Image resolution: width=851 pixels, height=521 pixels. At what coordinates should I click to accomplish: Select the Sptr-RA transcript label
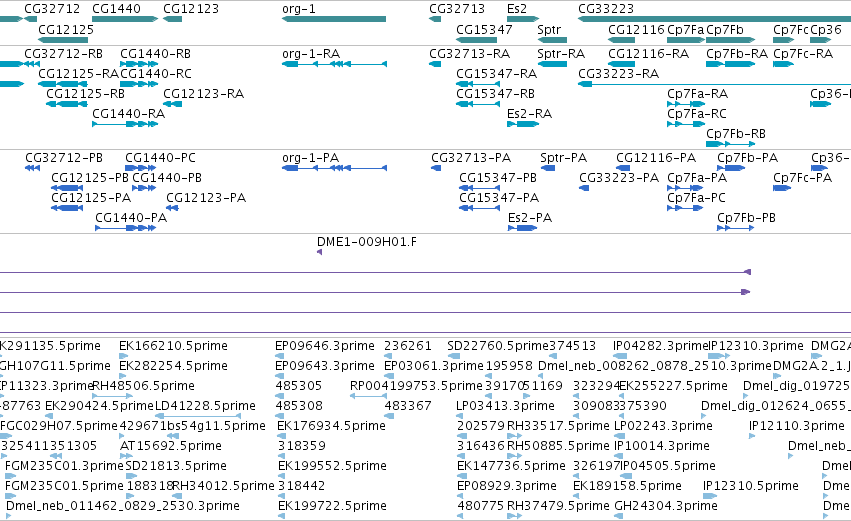[561, 54]
